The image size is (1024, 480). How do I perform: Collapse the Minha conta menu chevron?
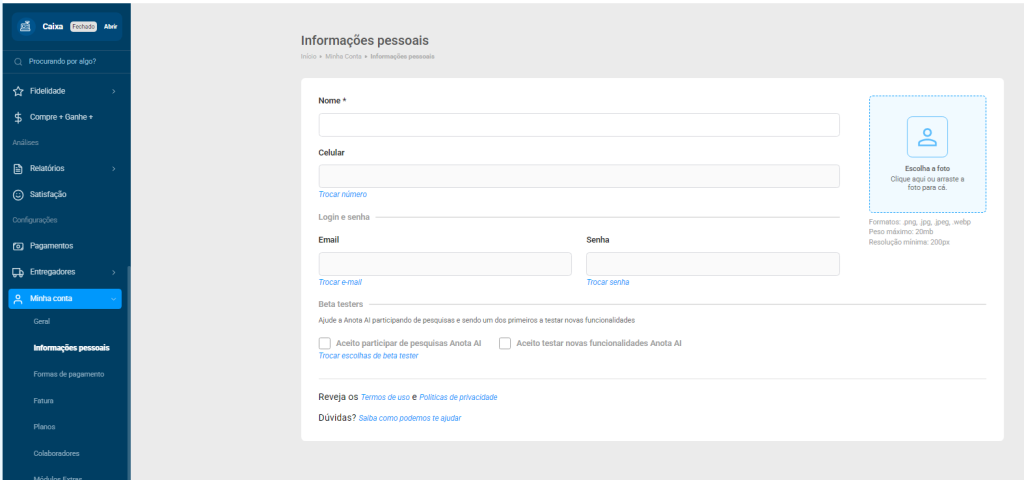coord(114,299)
